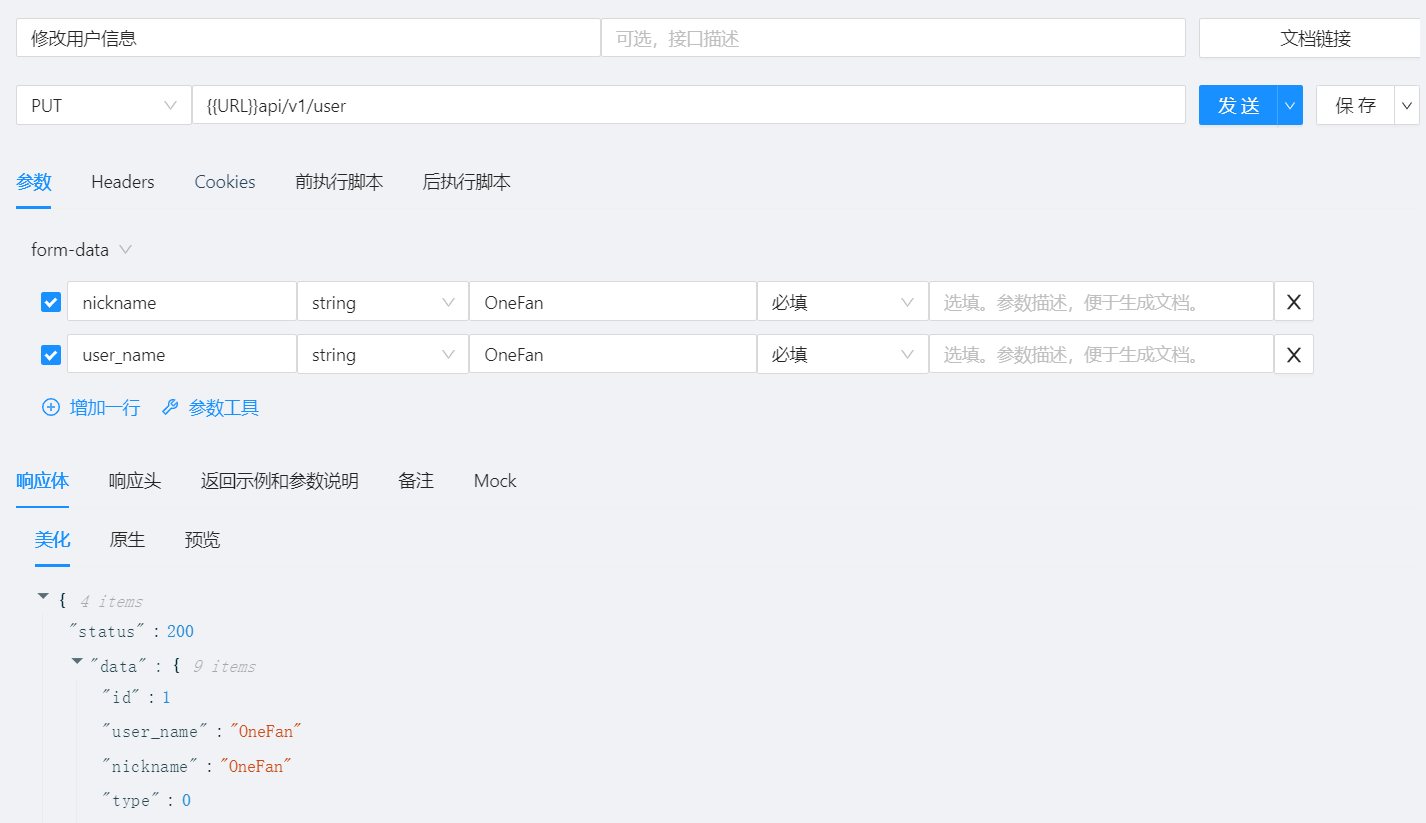
Task: Open the form-data body type dropdown
Action: [x=82, y=249]
